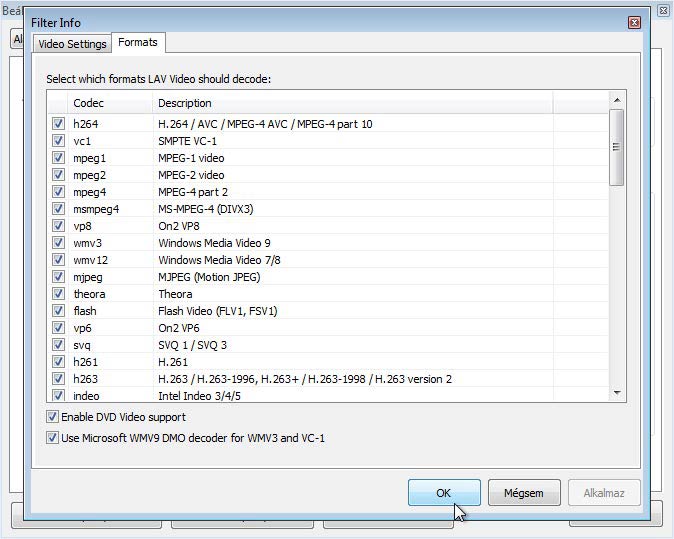Select the 'Windows Media Video 9' description

click(x=214, y=243)
